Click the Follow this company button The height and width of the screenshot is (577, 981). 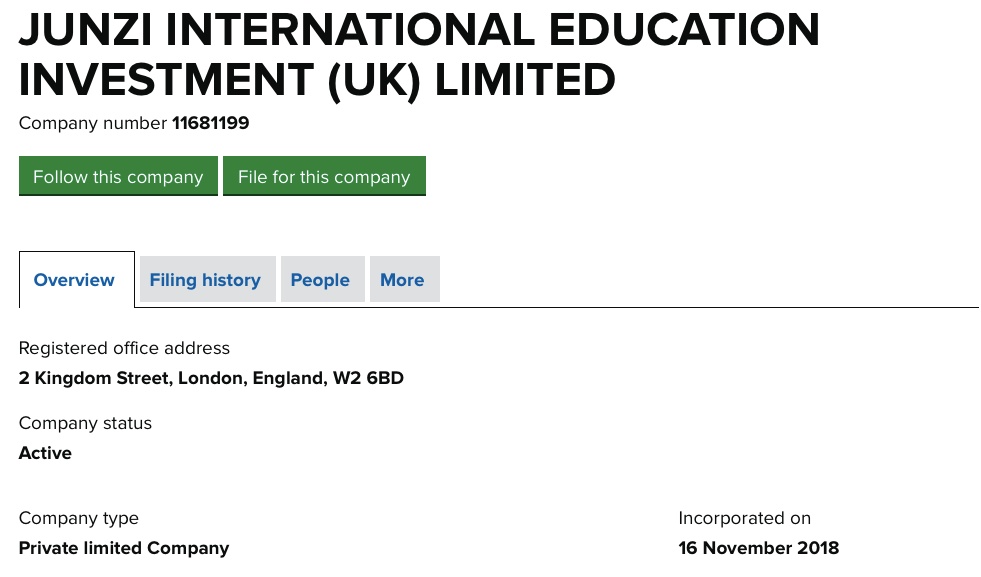118,177
